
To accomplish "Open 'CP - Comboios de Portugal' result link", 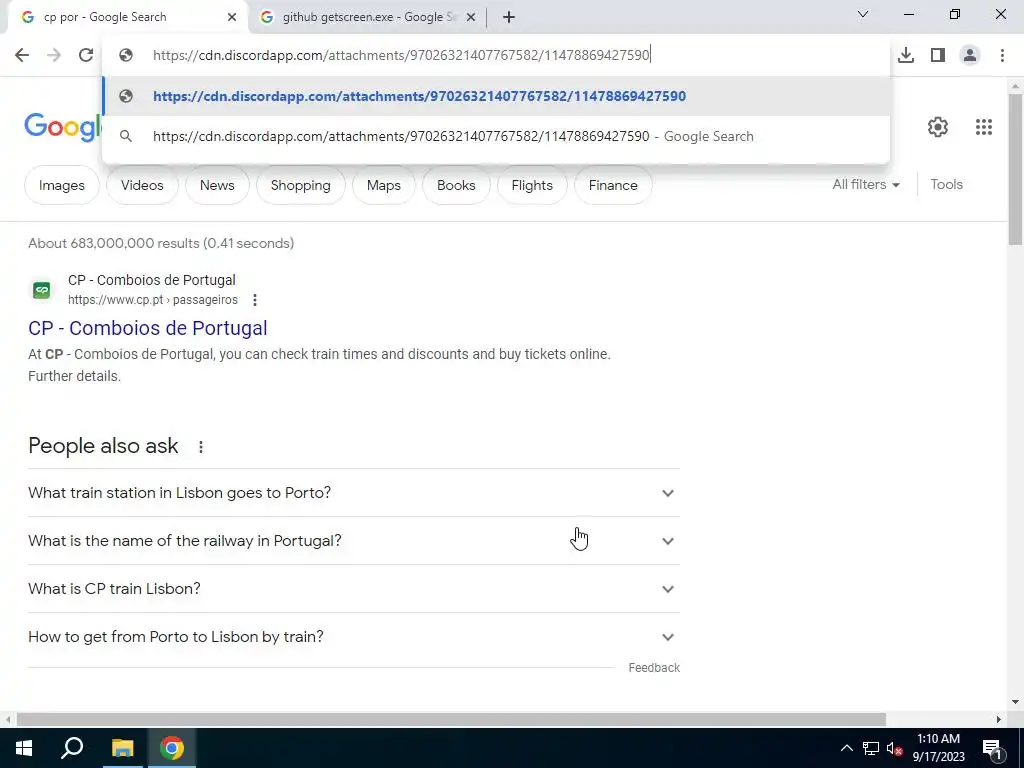I will pos(148,328).
